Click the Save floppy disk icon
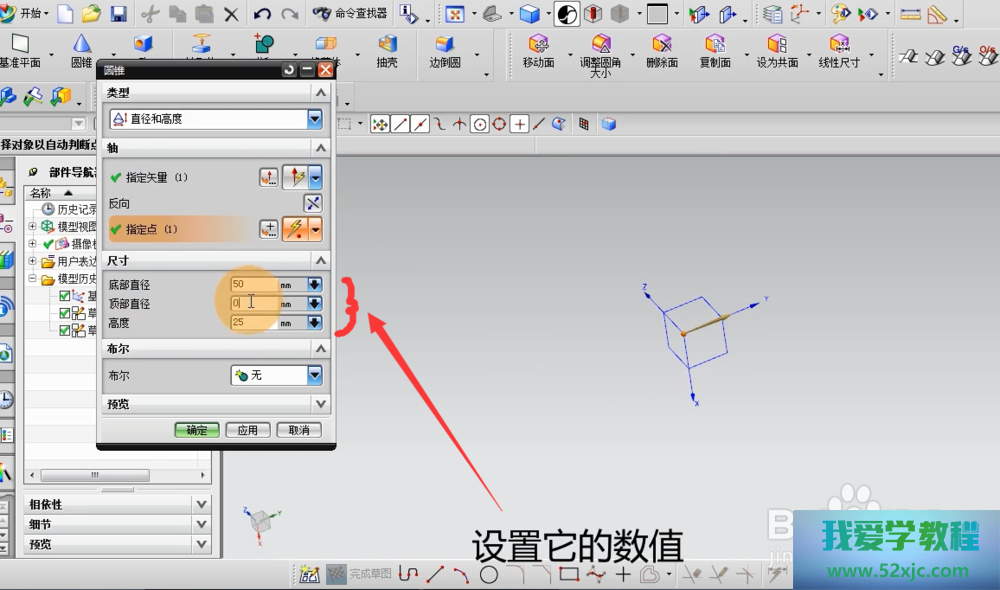The height and width of the screenshot is (590, 1000). pos(118,14)
